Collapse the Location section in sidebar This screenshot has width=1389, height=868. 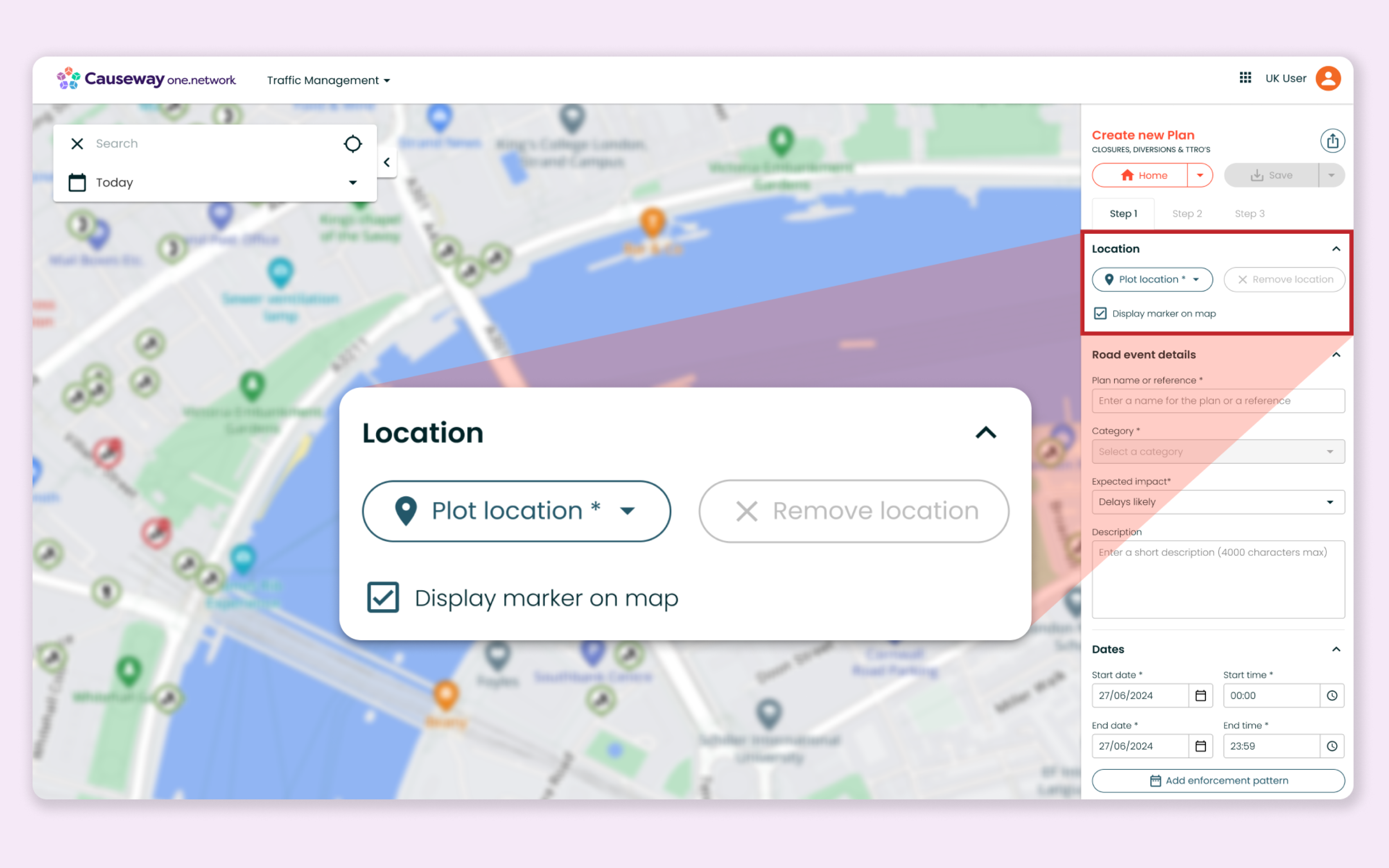(x=1335, y=249)
